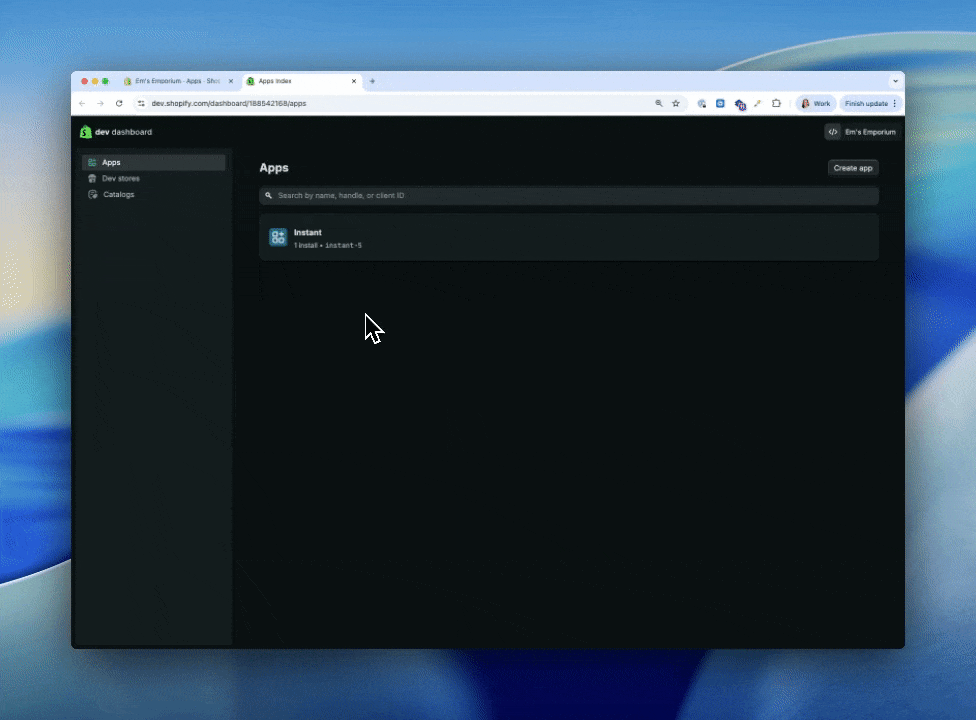Focus the app search field
The image size is (976, 720).
[x=570, y=196]
